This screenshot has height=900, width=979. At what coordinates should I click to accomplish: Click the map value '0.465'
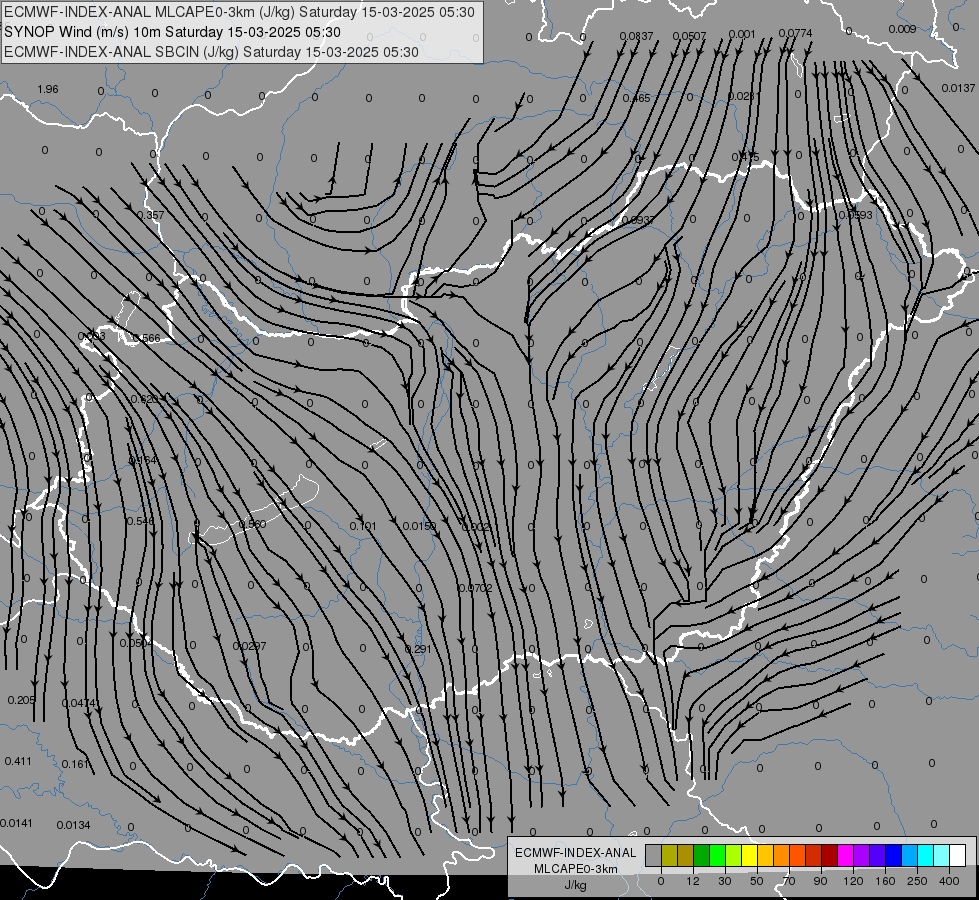636,98
